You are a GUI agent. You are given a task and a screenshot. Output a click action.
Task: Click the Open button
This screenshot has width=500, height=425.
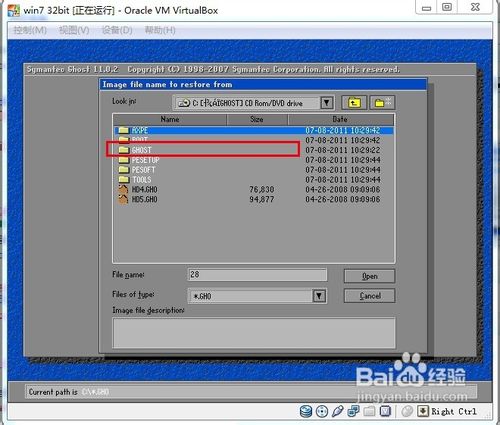click(369, 276)
